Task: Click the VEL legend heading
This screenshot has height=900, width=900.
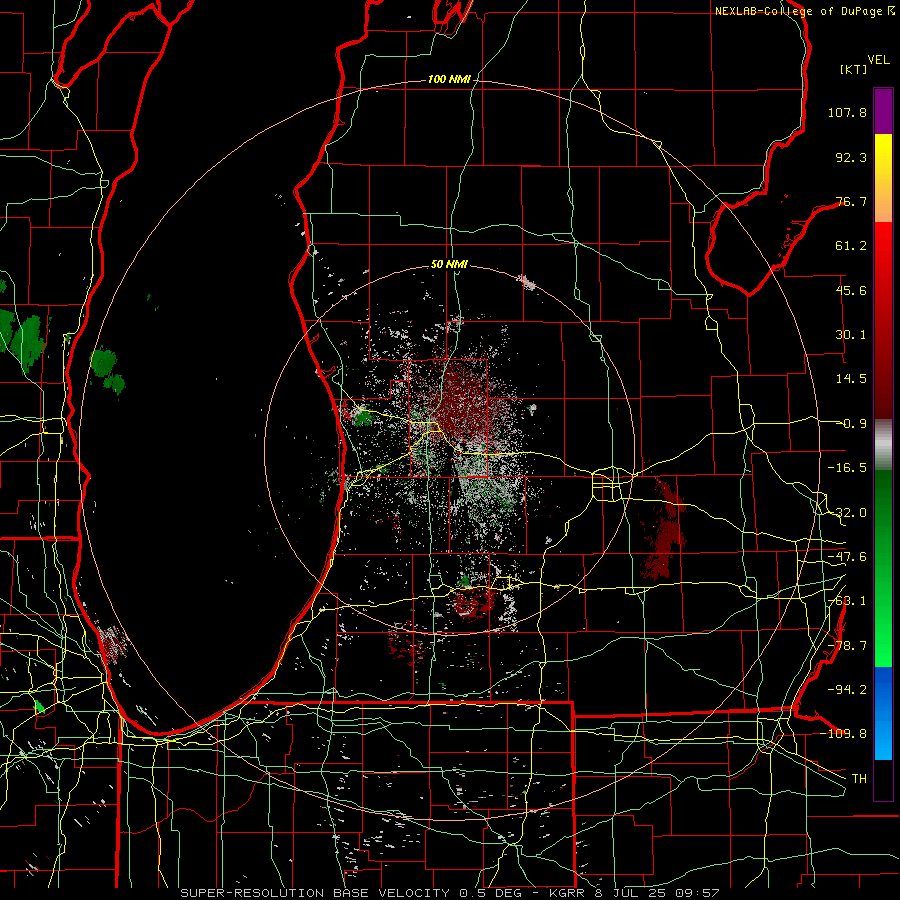Action: [x=878, y=60]
